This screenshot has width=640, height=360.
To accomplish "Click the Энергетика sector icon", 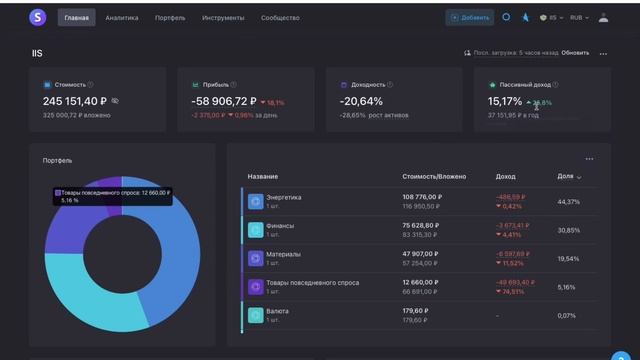I will tap(256, 202).
